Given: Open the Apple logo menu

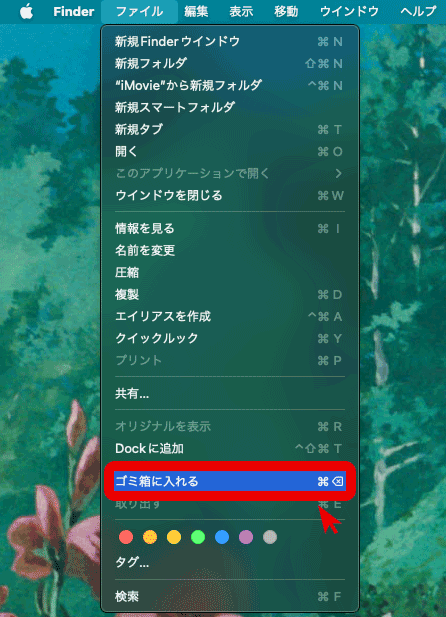Looking at the screenshot, I should 26,11.
